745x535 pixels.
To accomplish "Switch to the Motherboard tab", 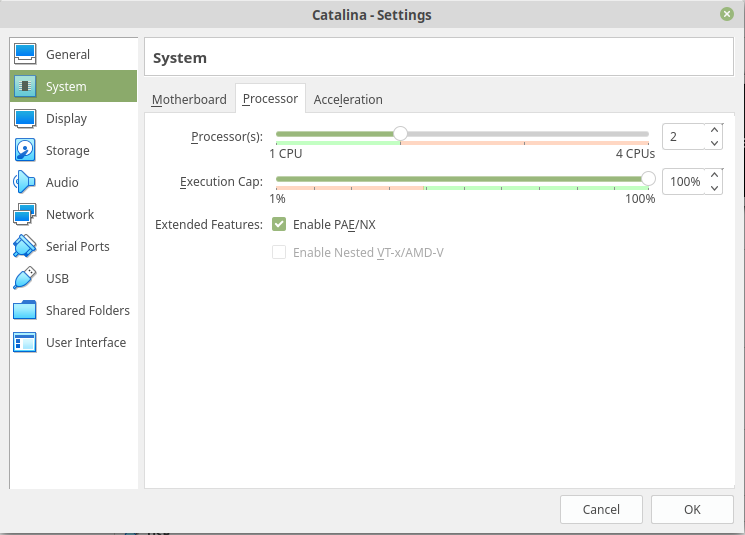I will [x=189, y=99].
